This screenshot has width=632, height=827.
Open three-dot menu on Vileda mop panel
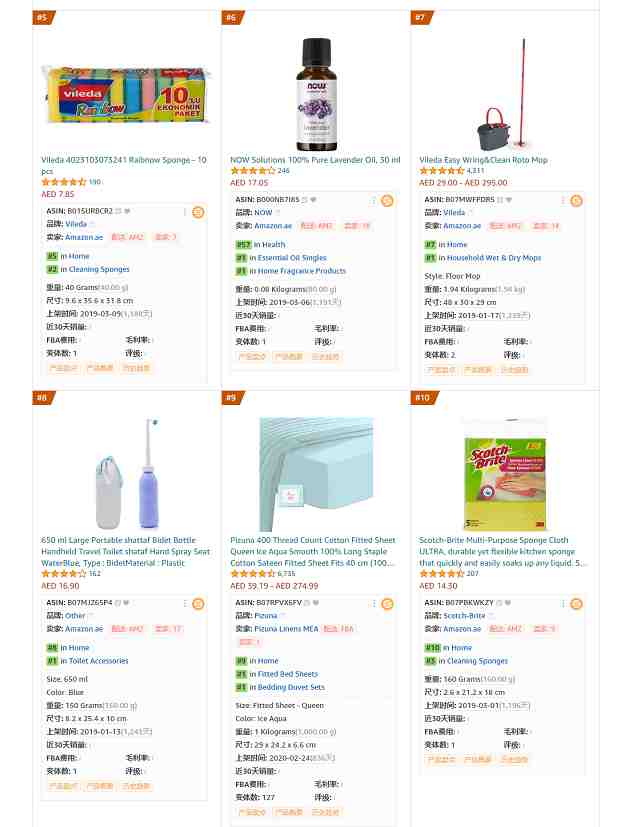(563, 200)
